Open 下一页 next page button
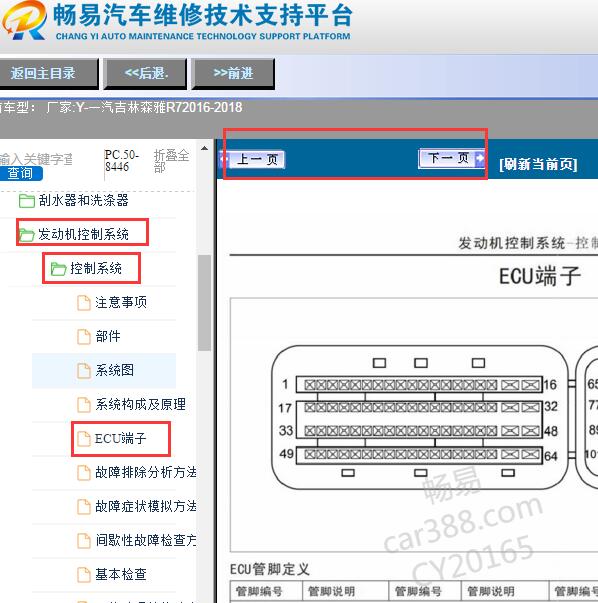 point(451,158)
